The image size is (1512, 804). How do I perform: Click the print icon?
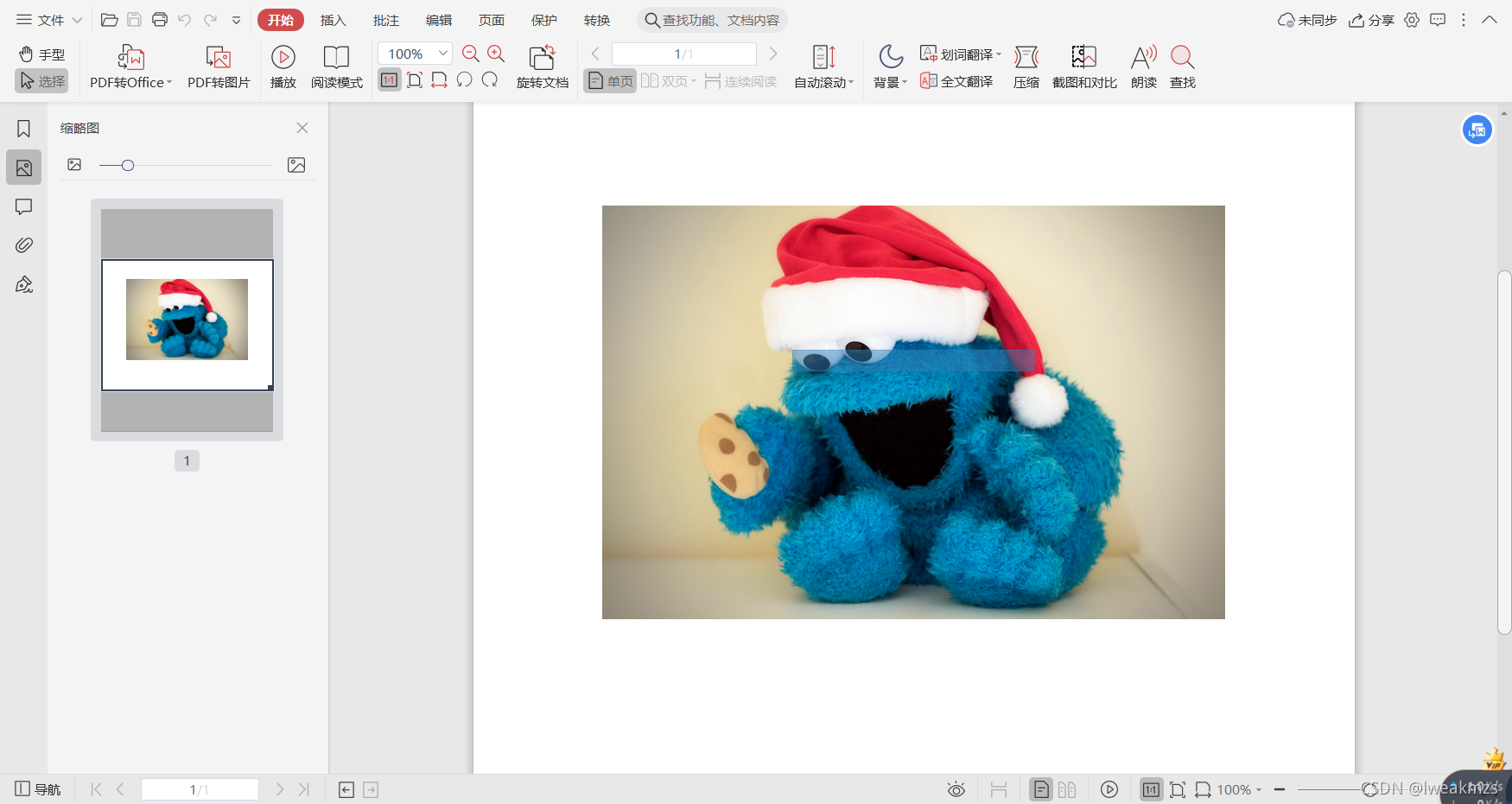(x=160, y=20)
